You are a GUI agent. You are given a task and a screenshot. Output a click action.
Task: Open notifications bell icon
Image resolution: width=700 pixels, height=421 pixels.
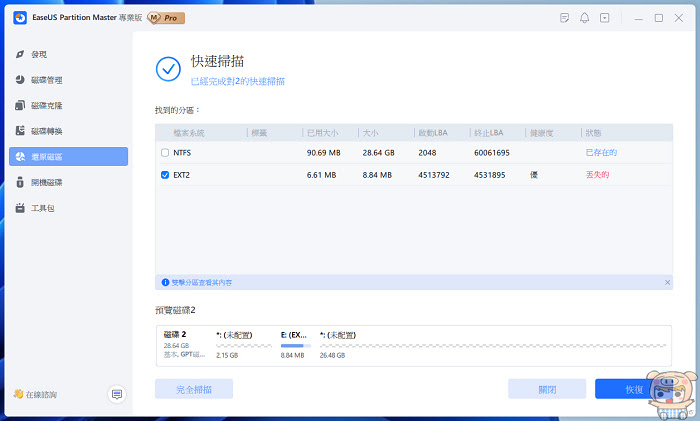584,18
